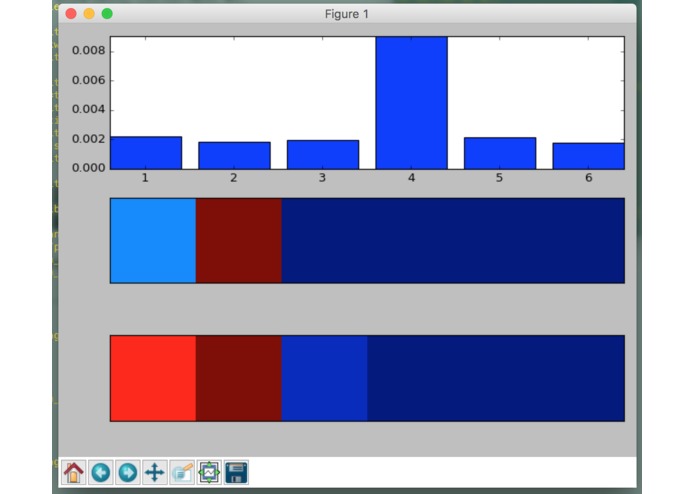Image resolution: width=695 pixels, height=494 pixels.
Task: Click the navy region of the bottom strip
Action: point(496,378)
